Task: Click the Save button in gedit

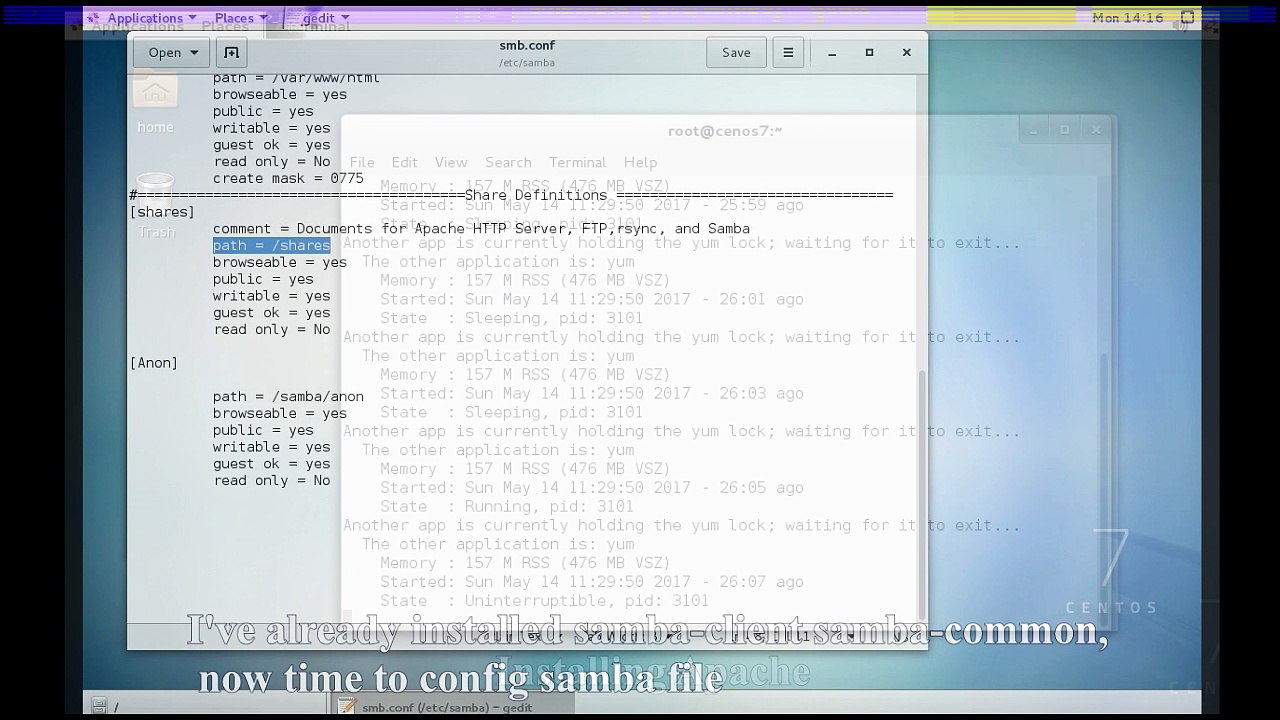Action: (x=736, y=53)
